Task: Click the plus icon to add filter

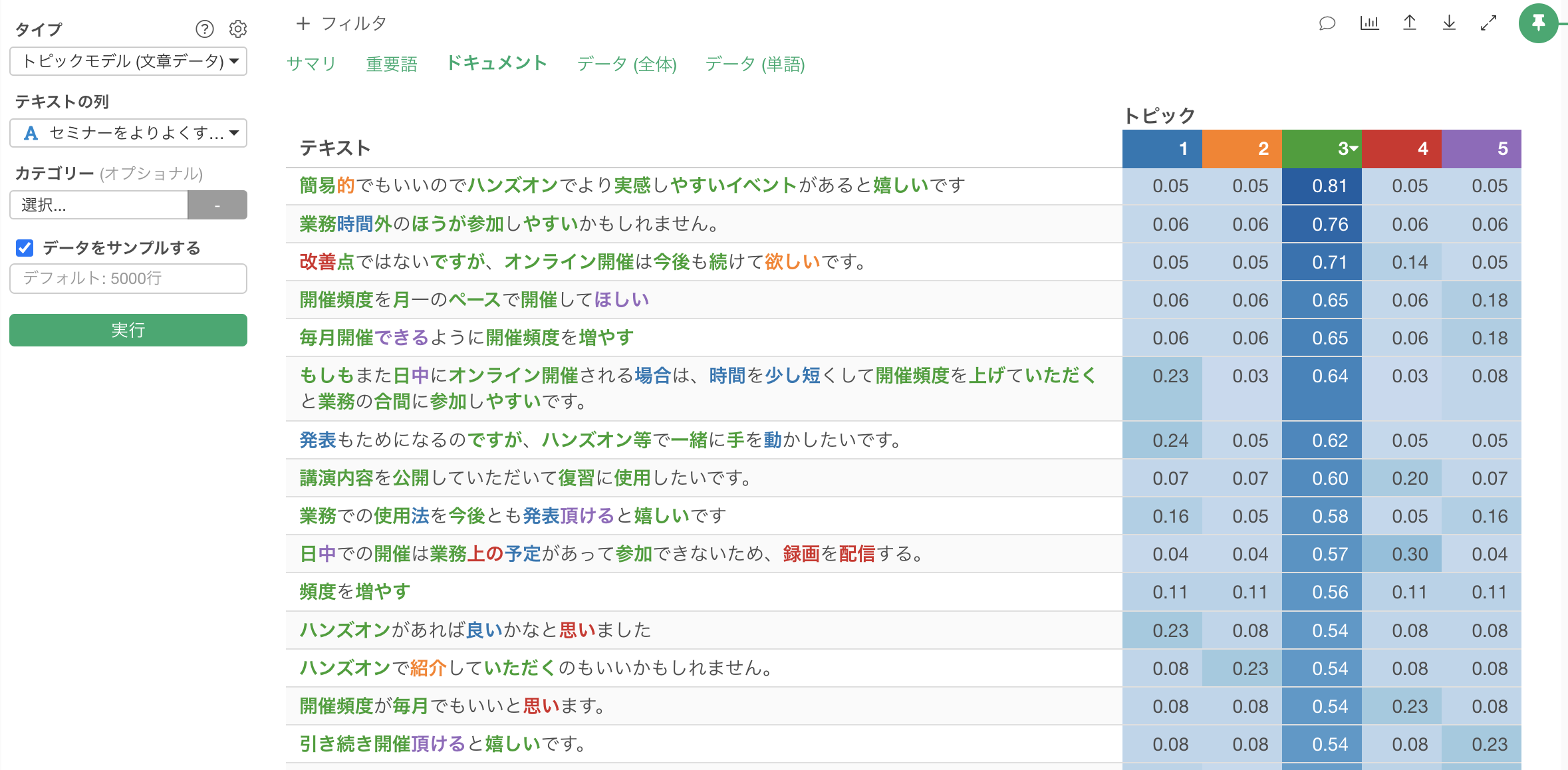Action: click(303, 23)
